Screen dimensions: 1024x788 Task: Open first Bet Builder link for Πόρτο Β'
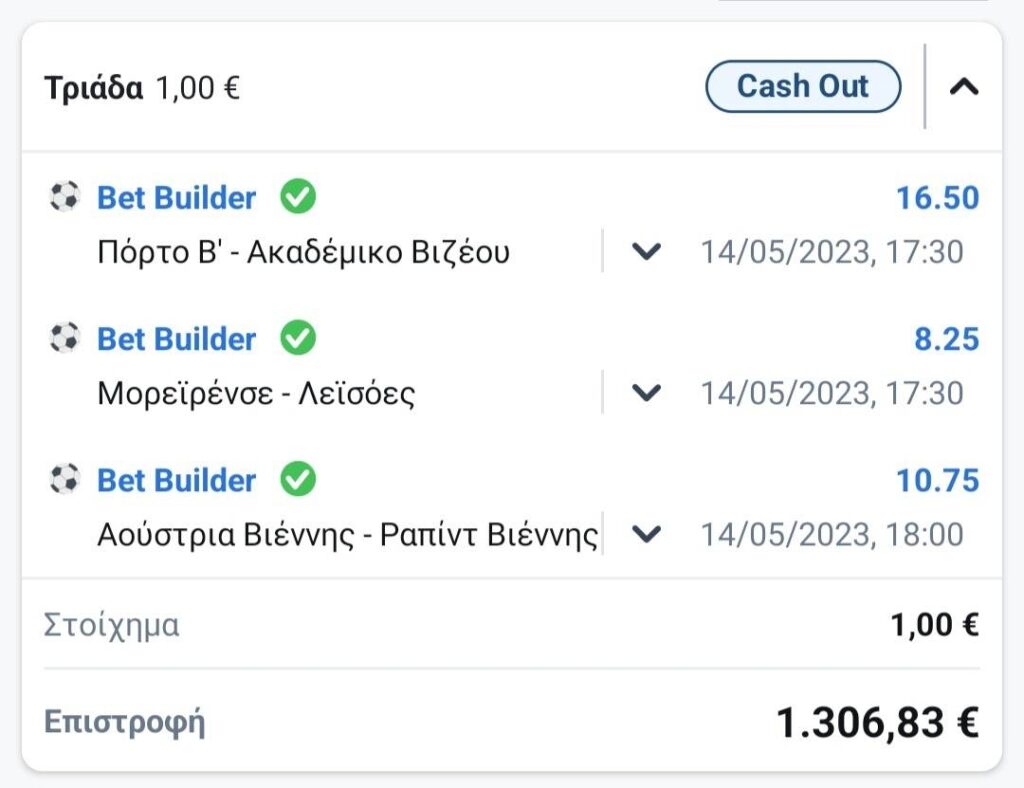pyautogui.click(x=176, y=198)
